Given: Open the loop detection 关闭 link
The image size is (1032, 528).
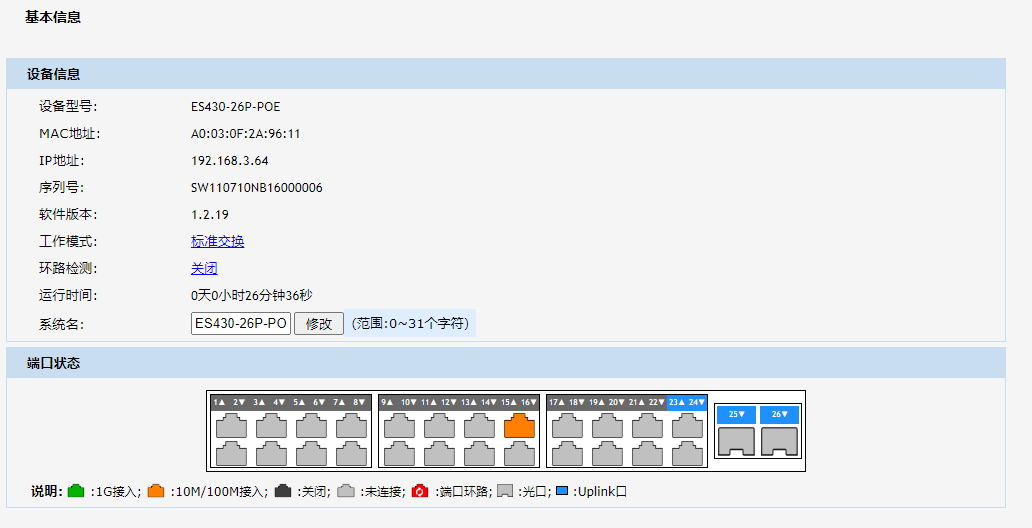Looking at the screenshot, I should tap(204, 268).
